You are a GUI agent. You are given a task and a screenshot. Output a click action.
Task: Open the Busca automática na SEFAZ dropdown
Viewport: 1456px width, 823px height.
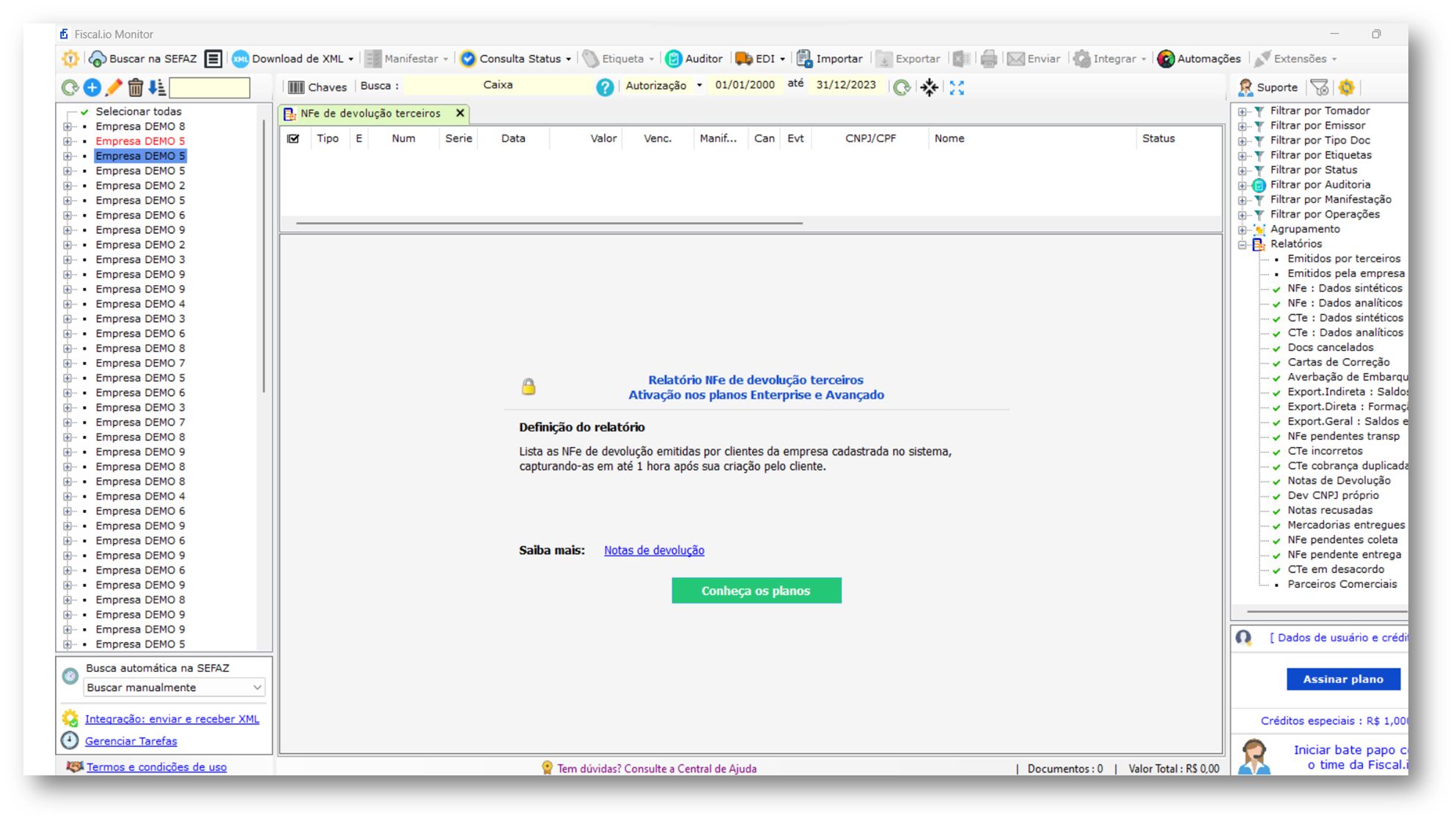pos(174,687)
